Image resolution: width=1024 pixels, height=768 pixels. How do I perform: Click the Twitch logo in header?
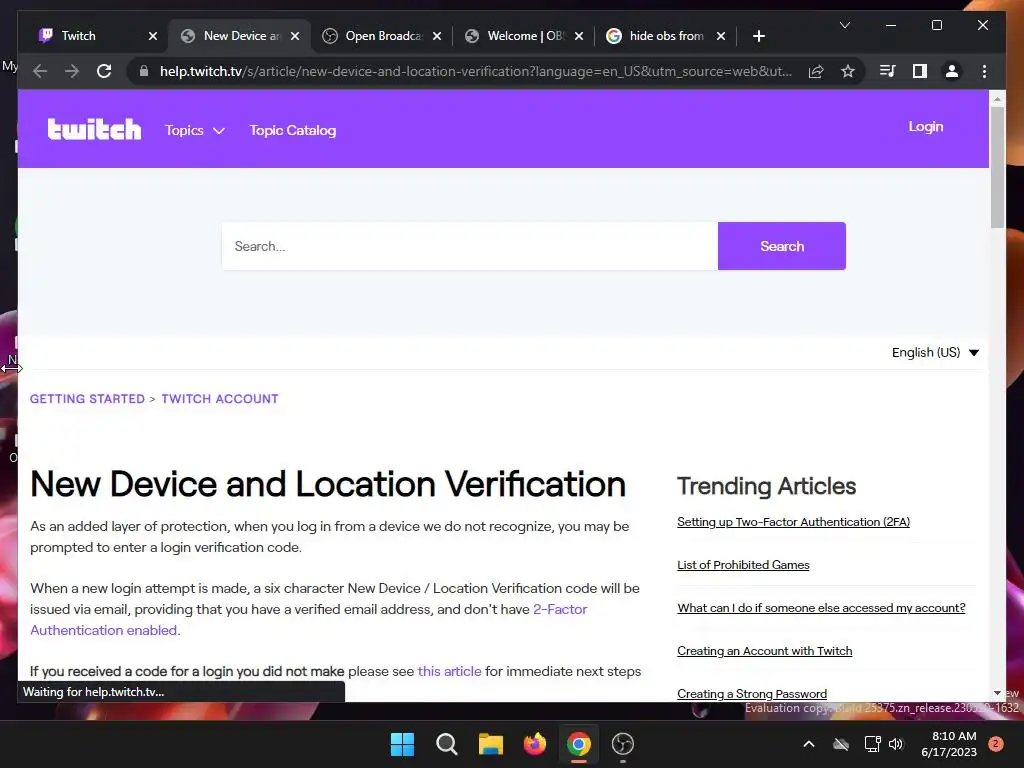[94, 129]
